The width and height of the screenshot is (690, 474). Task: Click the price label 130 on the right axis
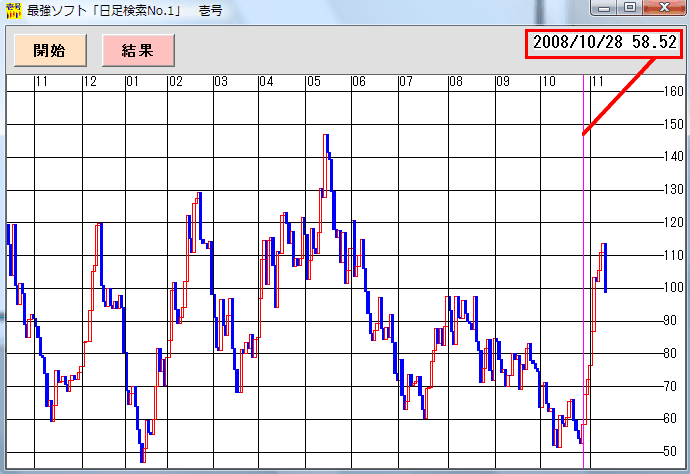point(674,190)
